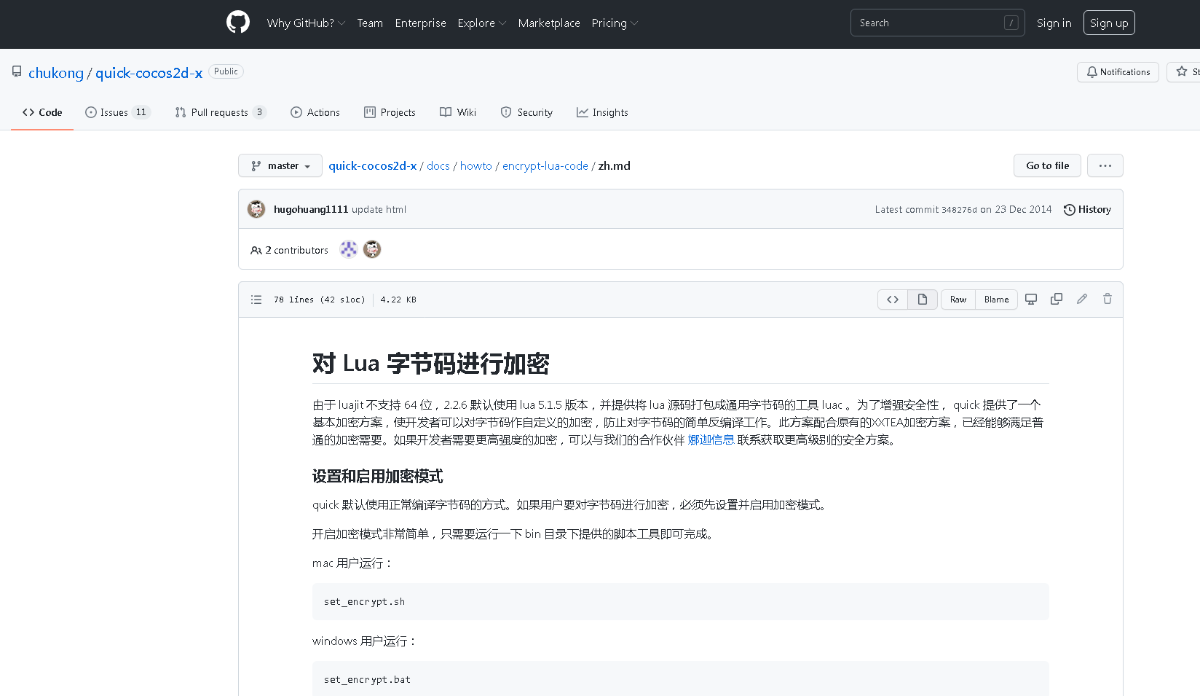The image size is (1200, 696).
Task: Open first contributor avatar in contributors row
Action: point(348,250)
